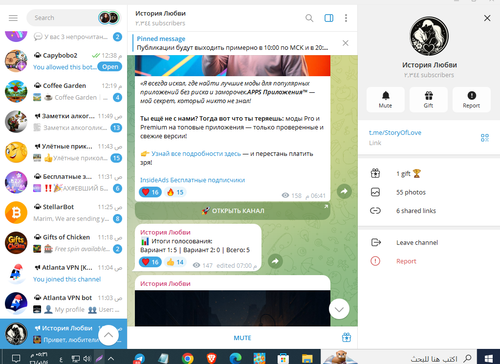Click unread badge 13 on Заметки row

click(x=116, y=128)
